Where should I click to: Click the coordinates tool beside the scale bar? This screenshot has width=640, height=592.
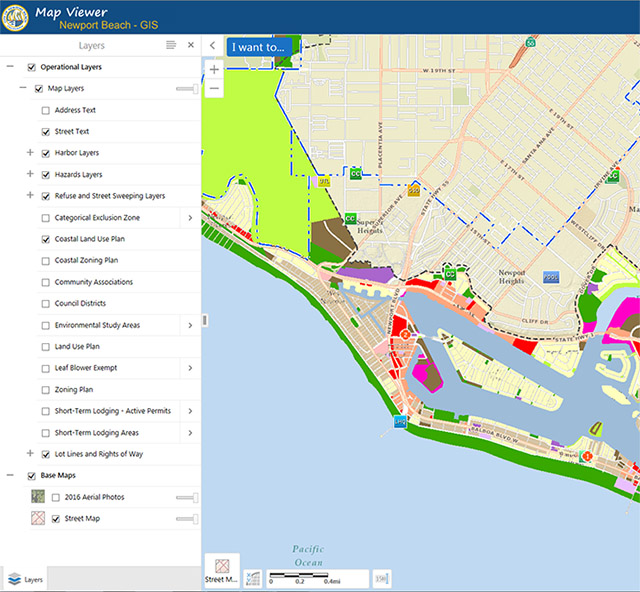coord(253,578)
